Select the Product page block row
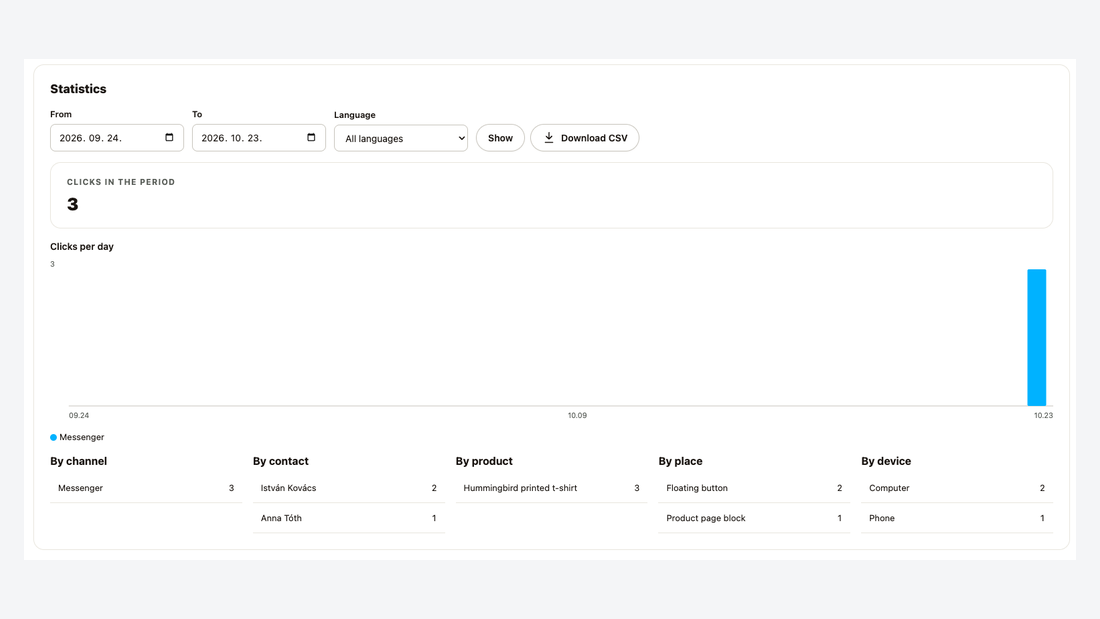Image resolution: width=1100 pixels, height=619 pixels. [754, 518]
